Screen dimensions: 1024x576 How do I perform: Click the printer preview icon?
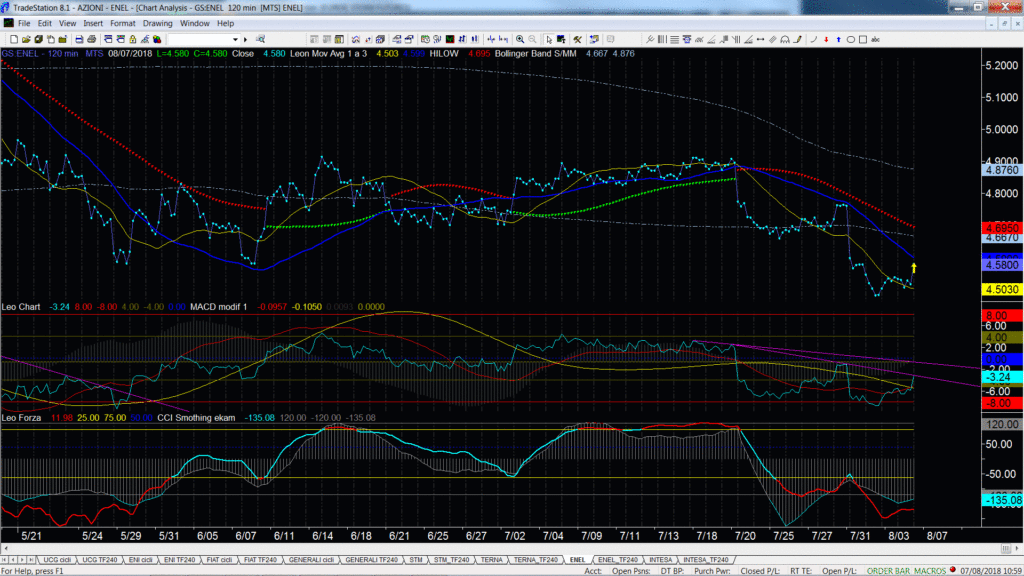91,39
